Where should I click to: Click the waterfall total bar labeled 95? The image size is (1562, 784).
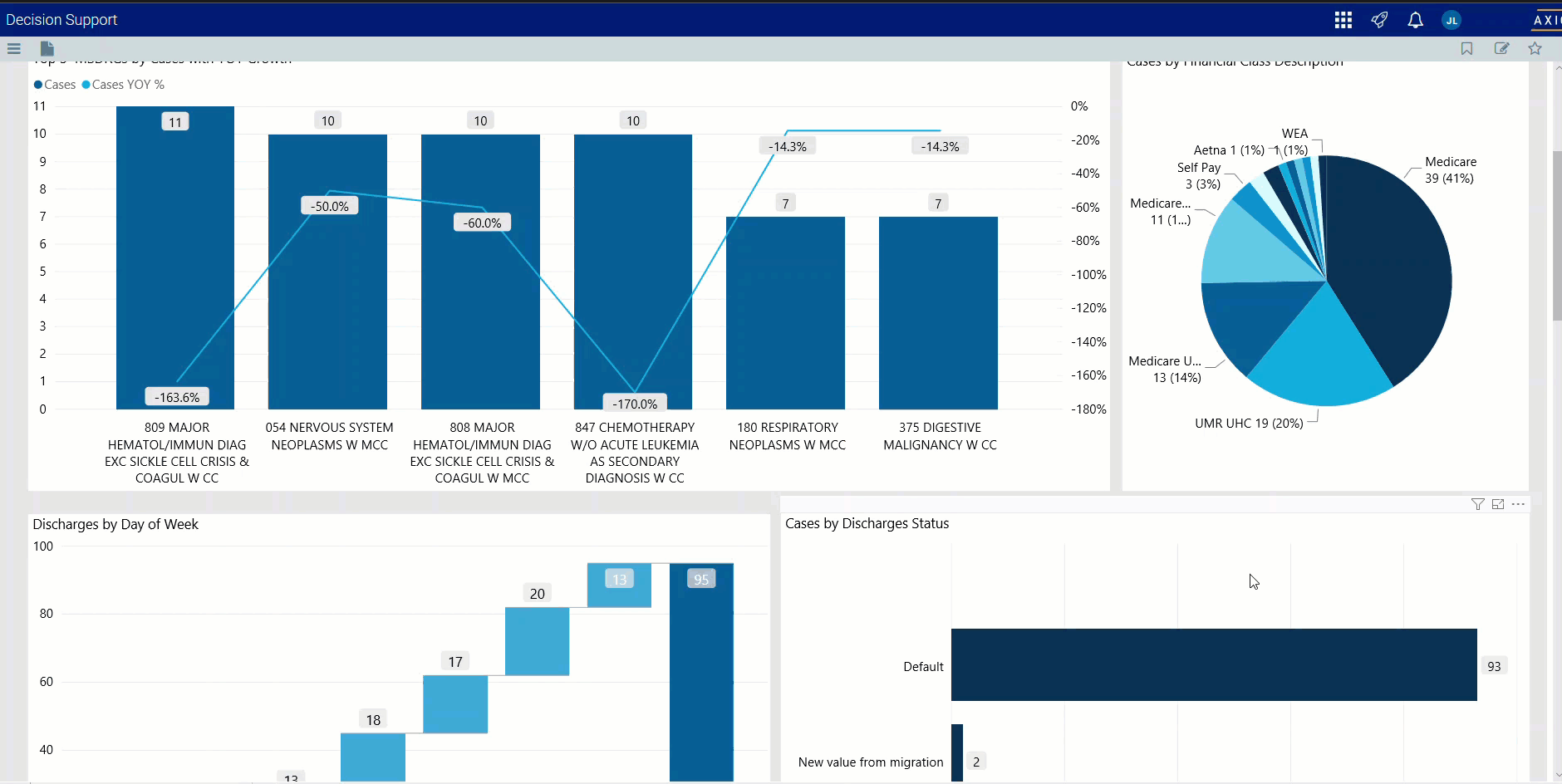[701, 672]
